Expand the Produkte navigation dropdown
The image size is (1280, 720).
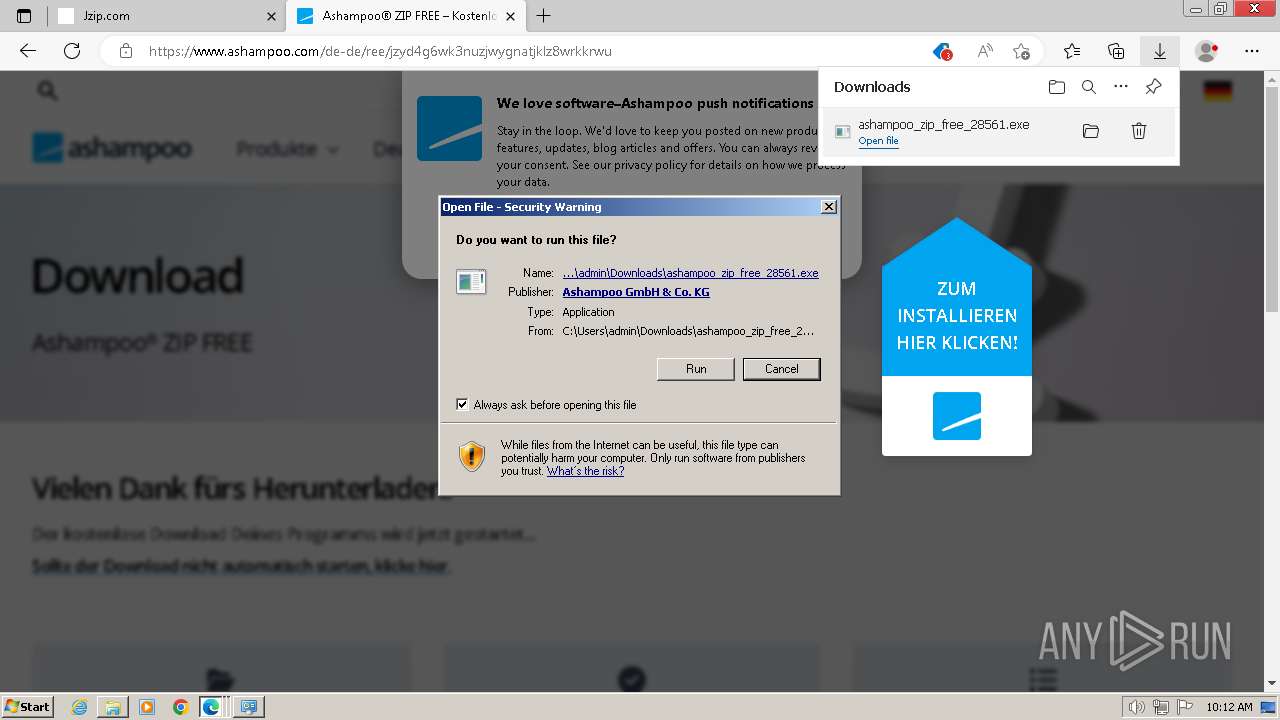(287, 149)
